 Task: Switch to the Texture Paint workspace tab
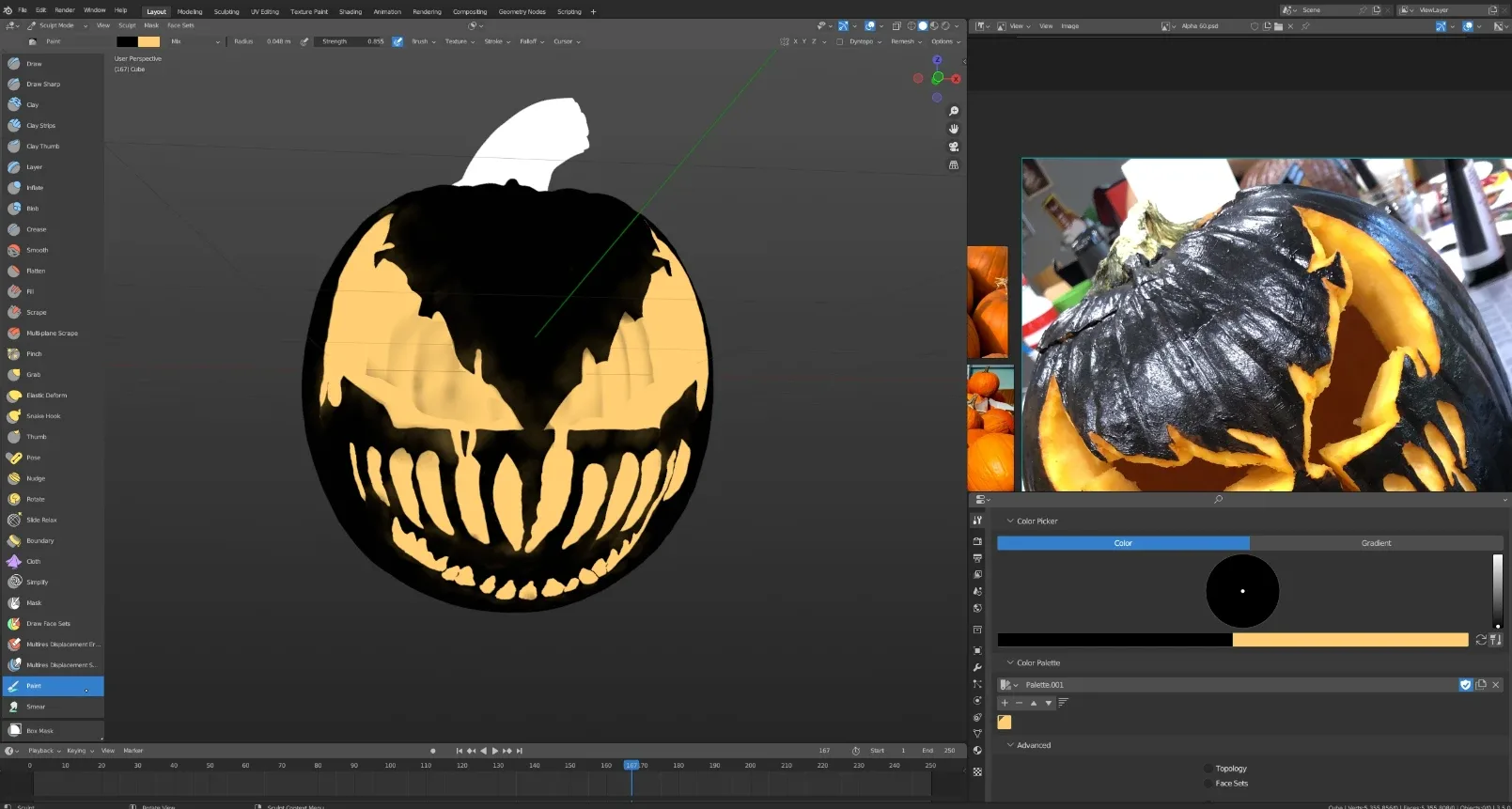308,12
